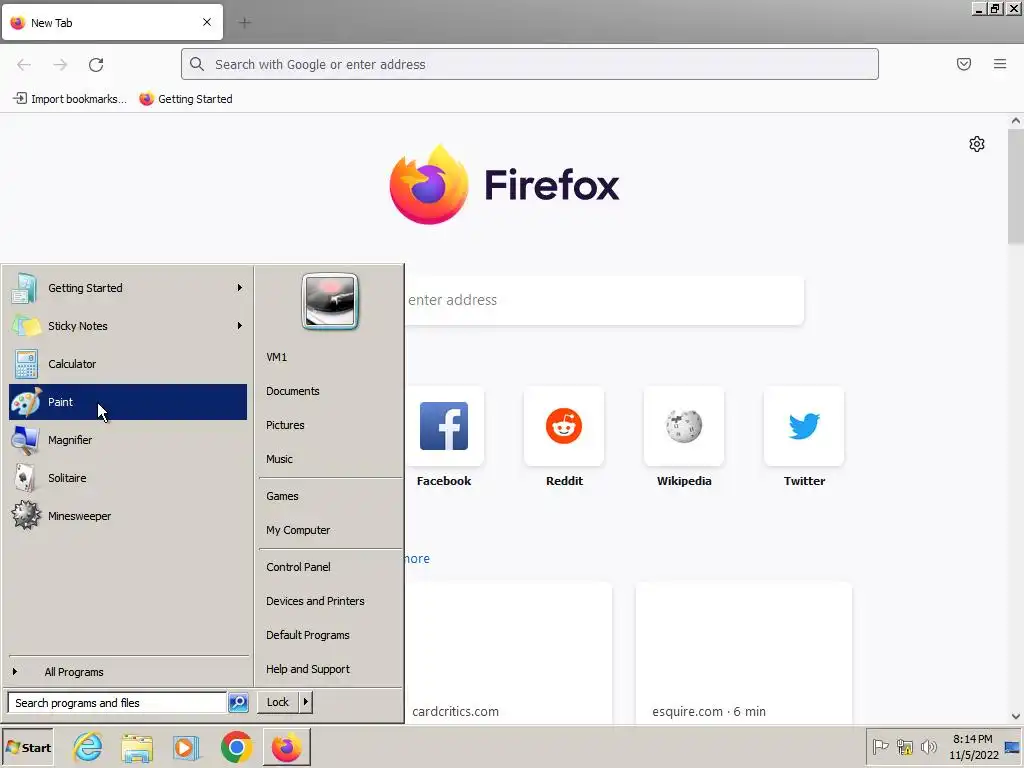
Task: Open Games from Start menu
Action: click(328, 496)
